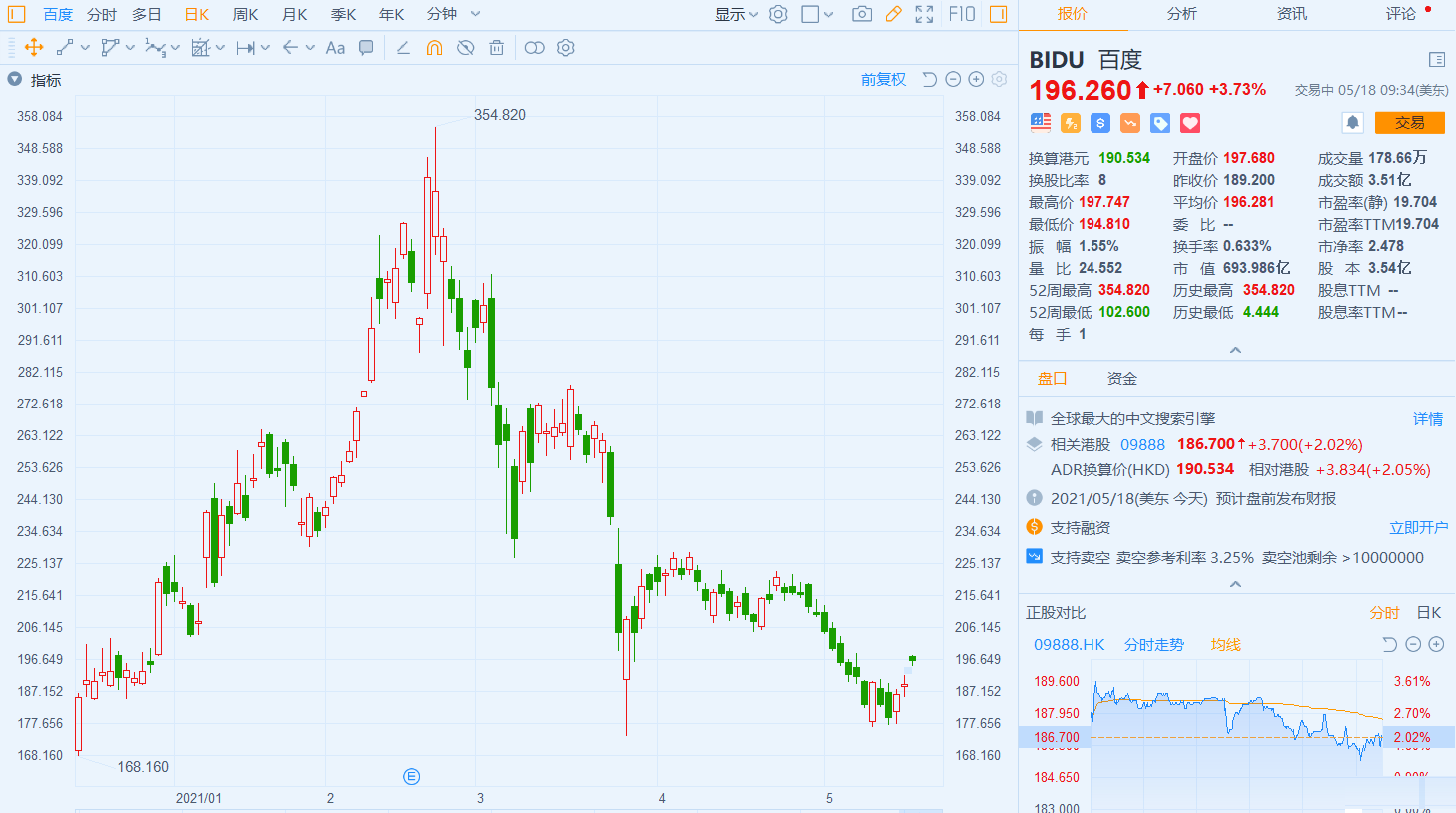This screenshot has height=813, width=1456.
Task: Select the numbered wave drawing tool
Action: 155,47
